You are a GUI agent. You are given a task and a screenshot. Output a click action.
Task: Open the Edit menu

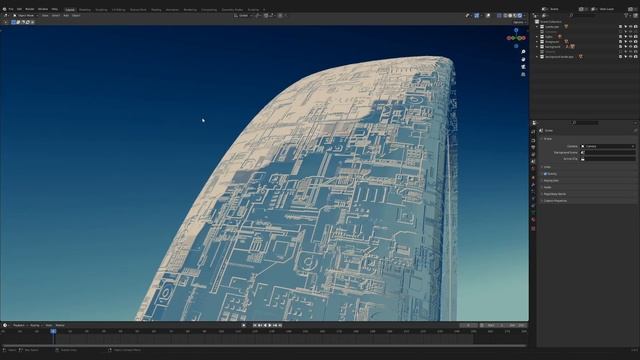[x=19, y=9]
